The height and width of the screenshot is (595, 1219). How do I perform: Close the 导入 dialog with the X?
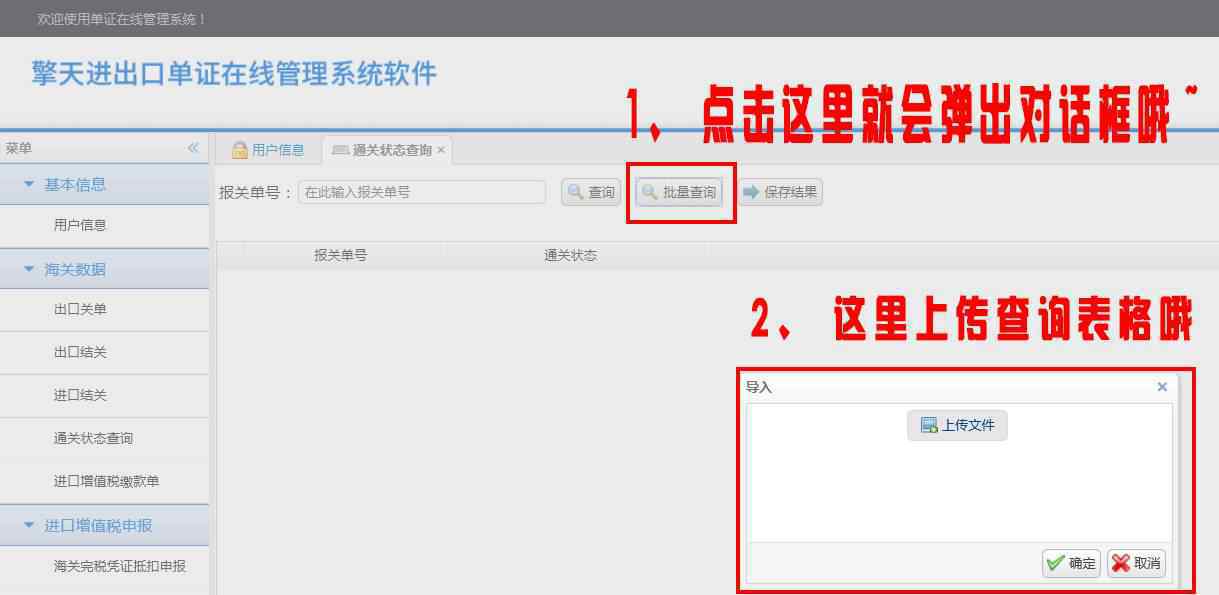1162,387
